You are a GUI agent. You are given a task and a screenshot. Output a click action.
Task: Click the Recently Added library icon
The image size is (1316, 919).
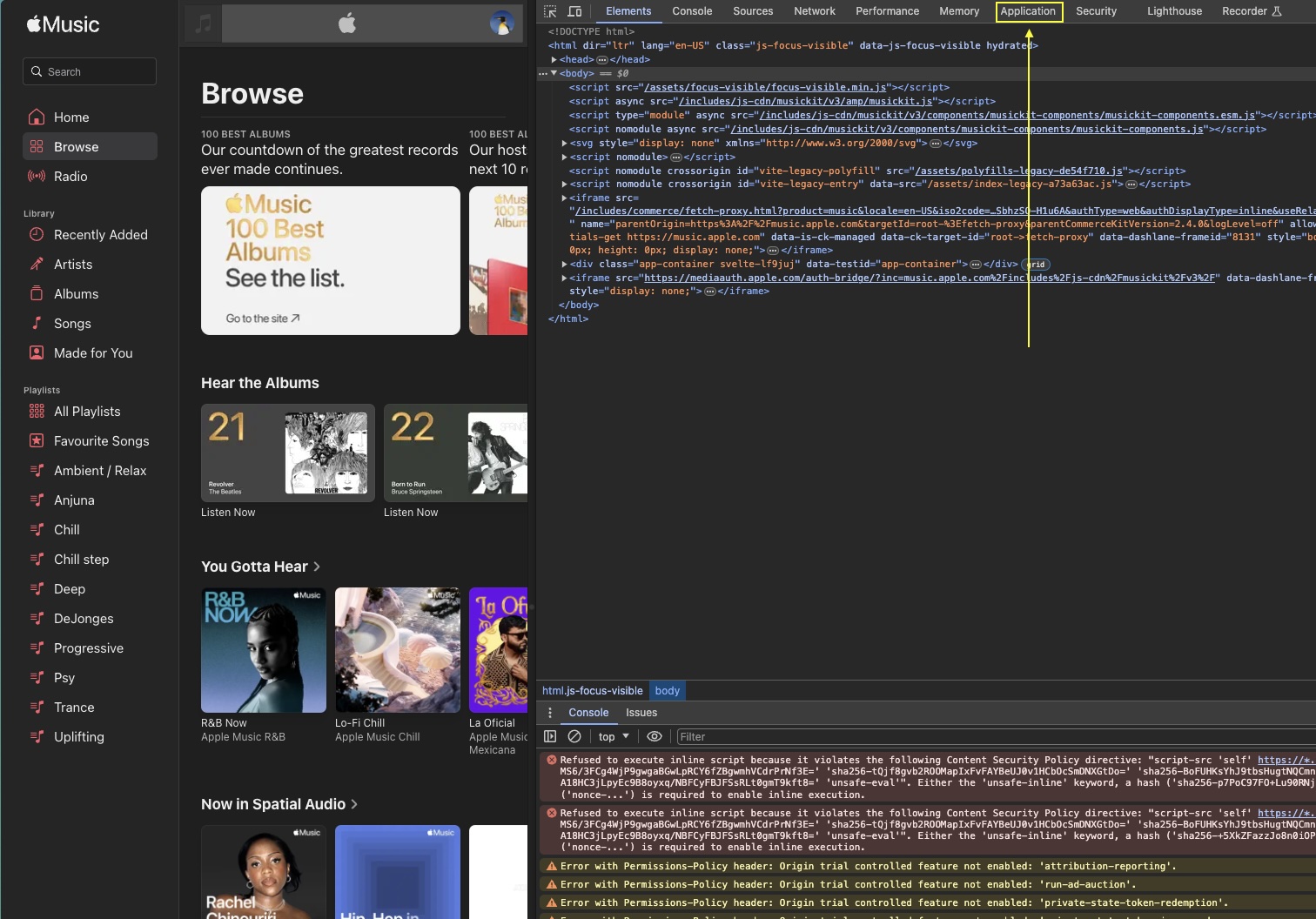click(x=37, y=235)
